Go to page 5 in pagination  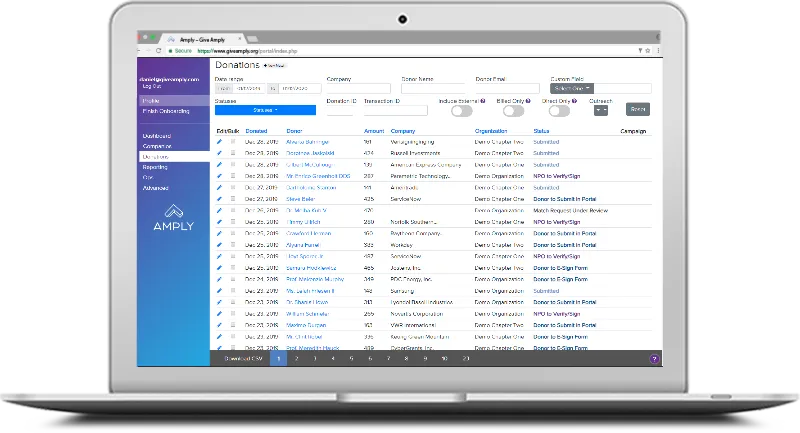(x=351, y=359)
